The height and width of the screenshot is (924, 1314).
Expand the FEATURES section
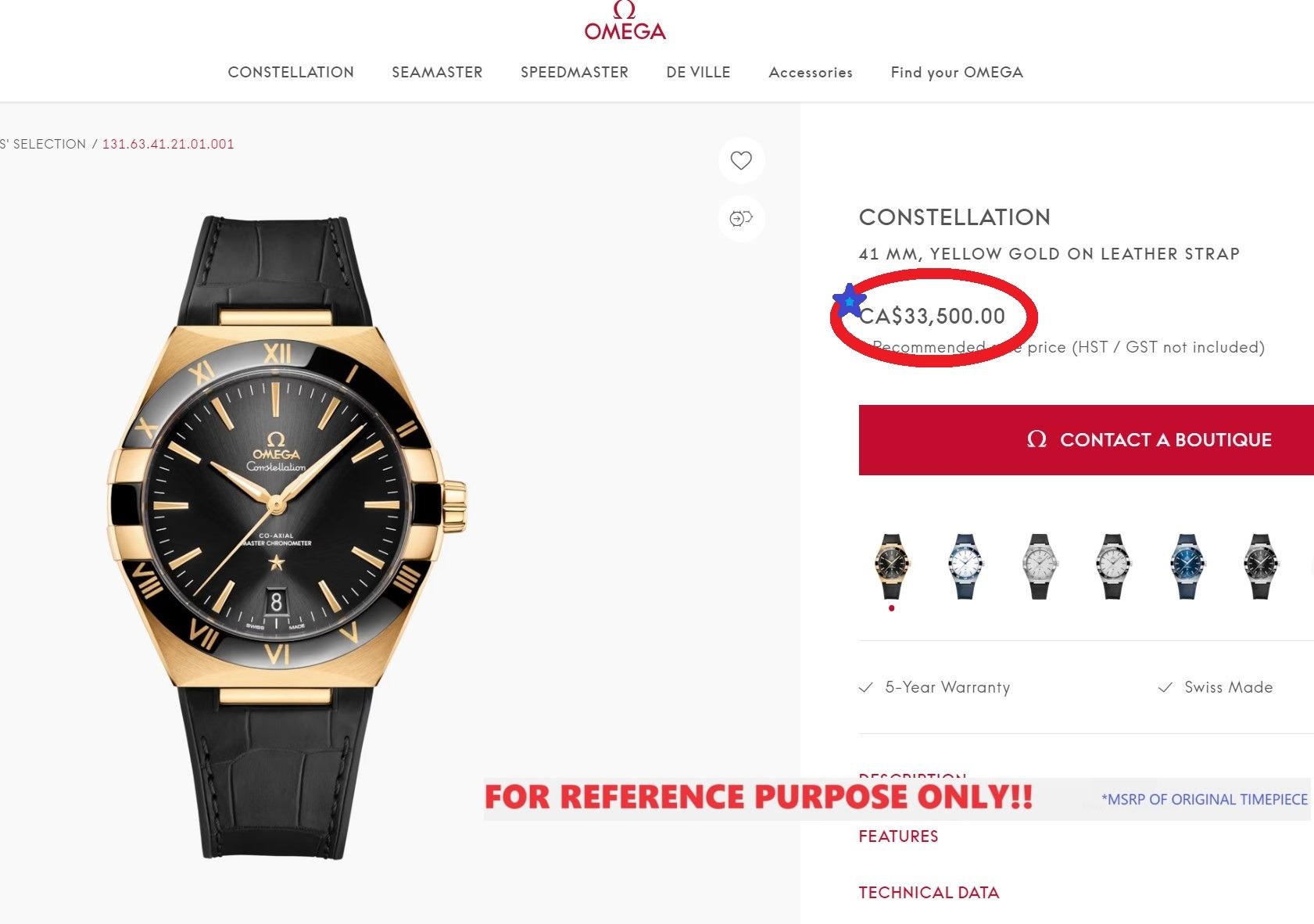tap(898, 836)
